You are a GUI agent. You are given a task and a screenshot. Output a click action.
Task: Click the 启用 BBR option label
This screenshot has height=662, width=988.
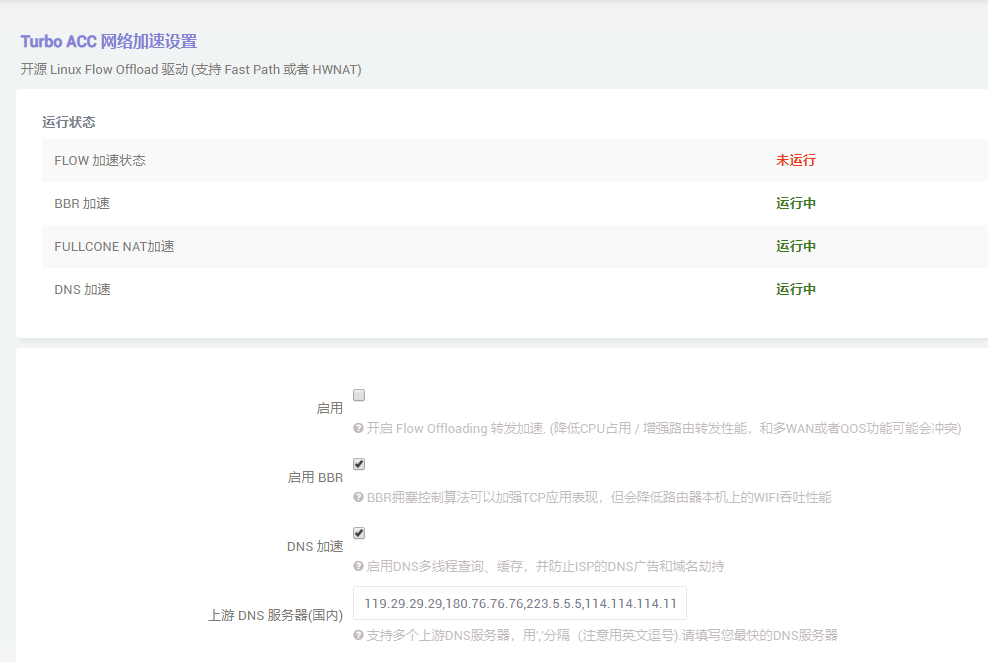click(x=315, y=477)
